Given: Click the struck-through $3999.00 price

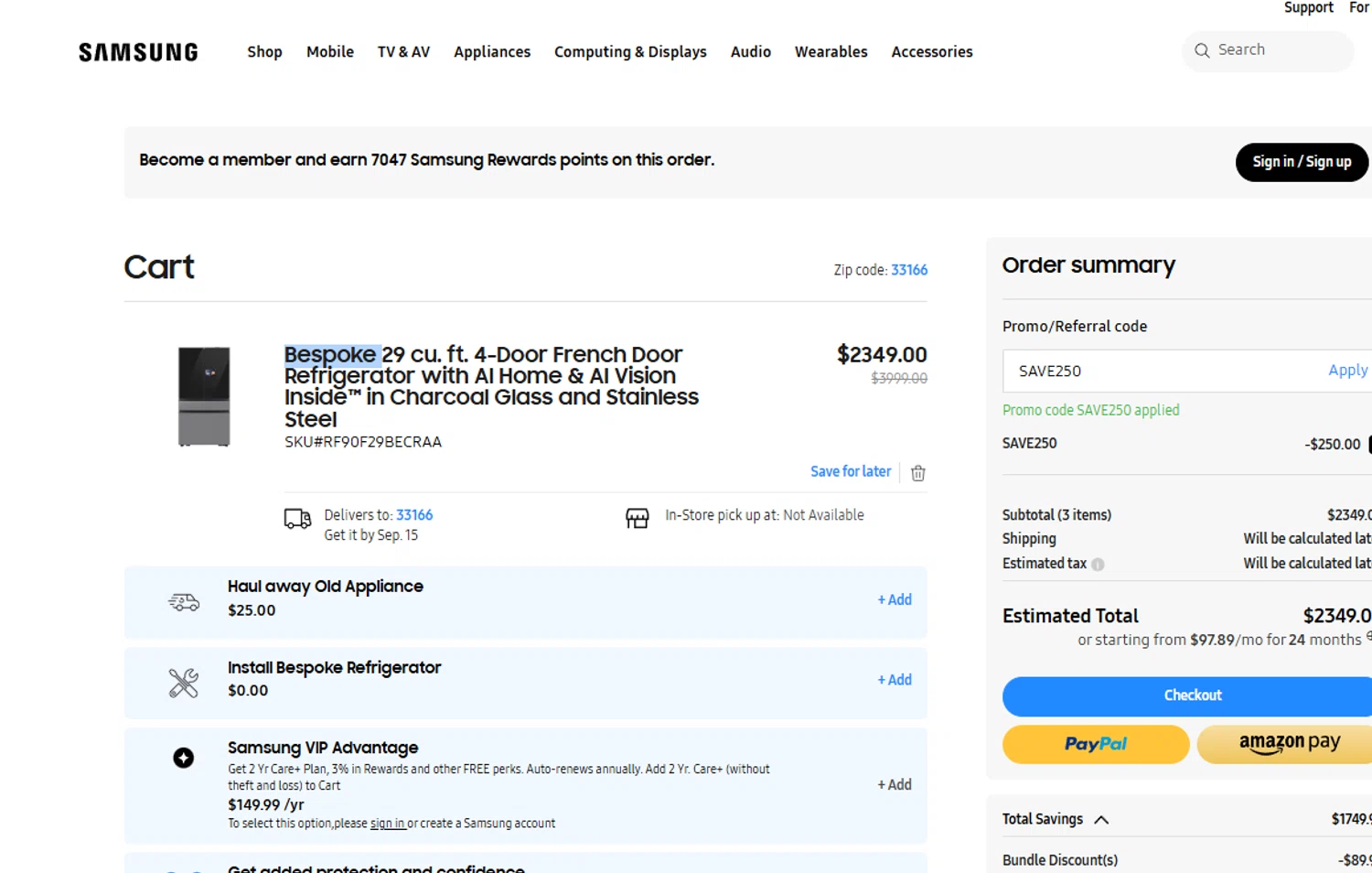Looking at the screenshot, I should (x=899, y=378).
